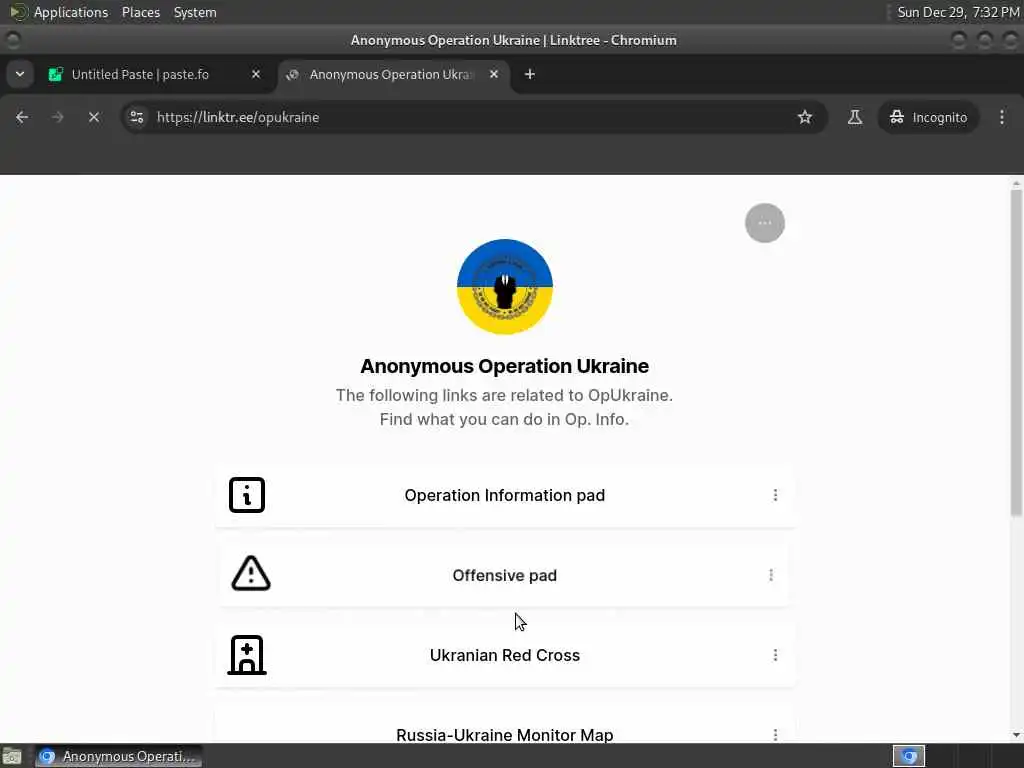Close the Anonymous Operation Ukraine tab
1024x768 pixels.
point(494,74)
